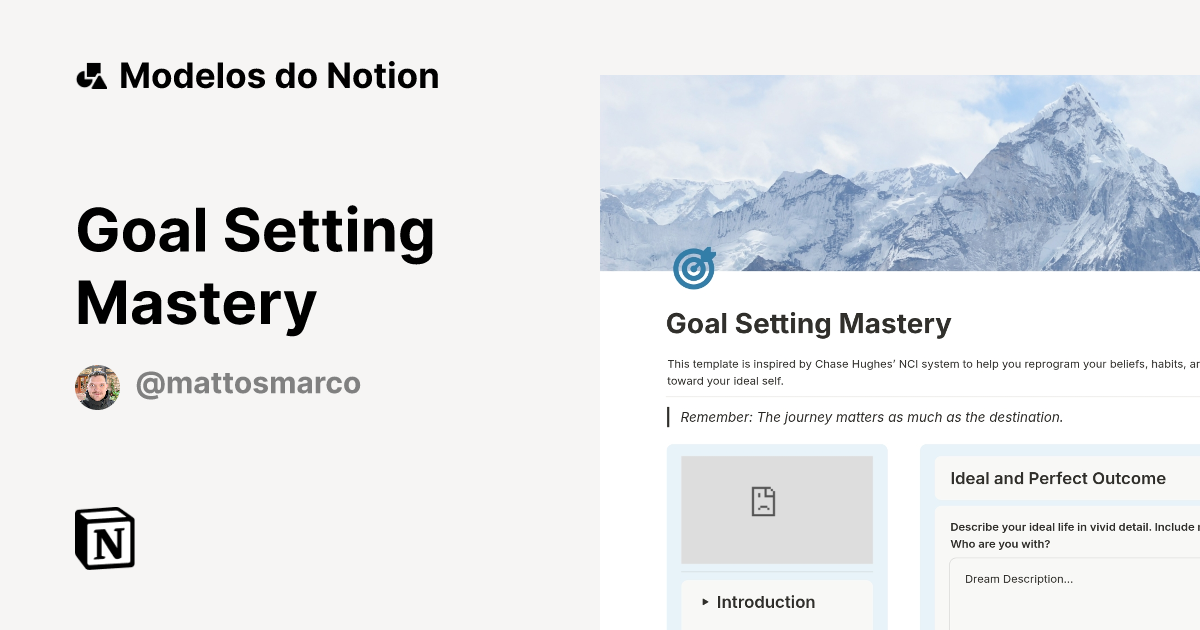1200x630 pixels.
Task: Click the gray image preview card
Action: point(777,510)
